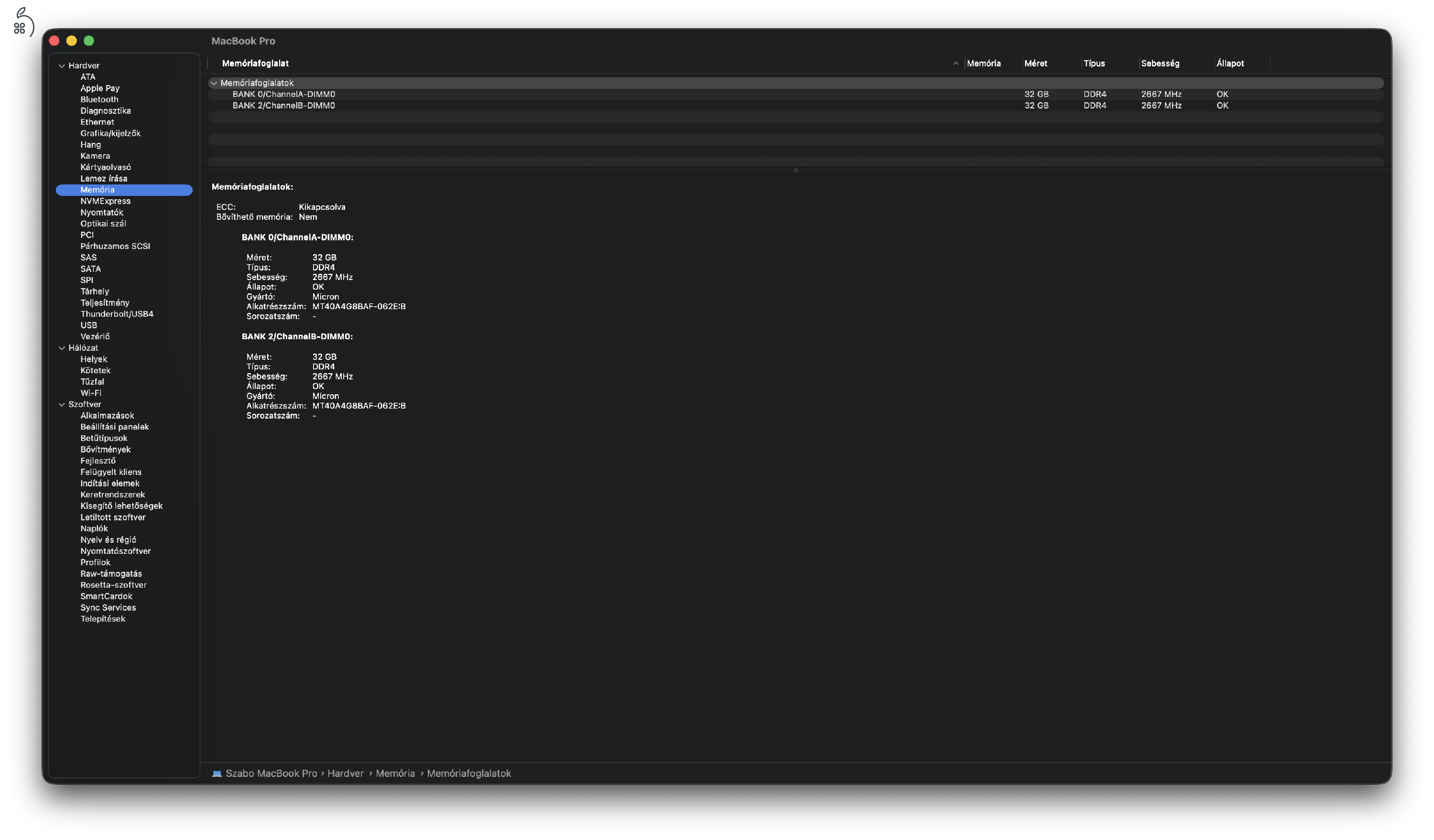1434x840 pixels.
Task: Open Thunderbolt/USB4 hardware section
Action: point(117,314)
